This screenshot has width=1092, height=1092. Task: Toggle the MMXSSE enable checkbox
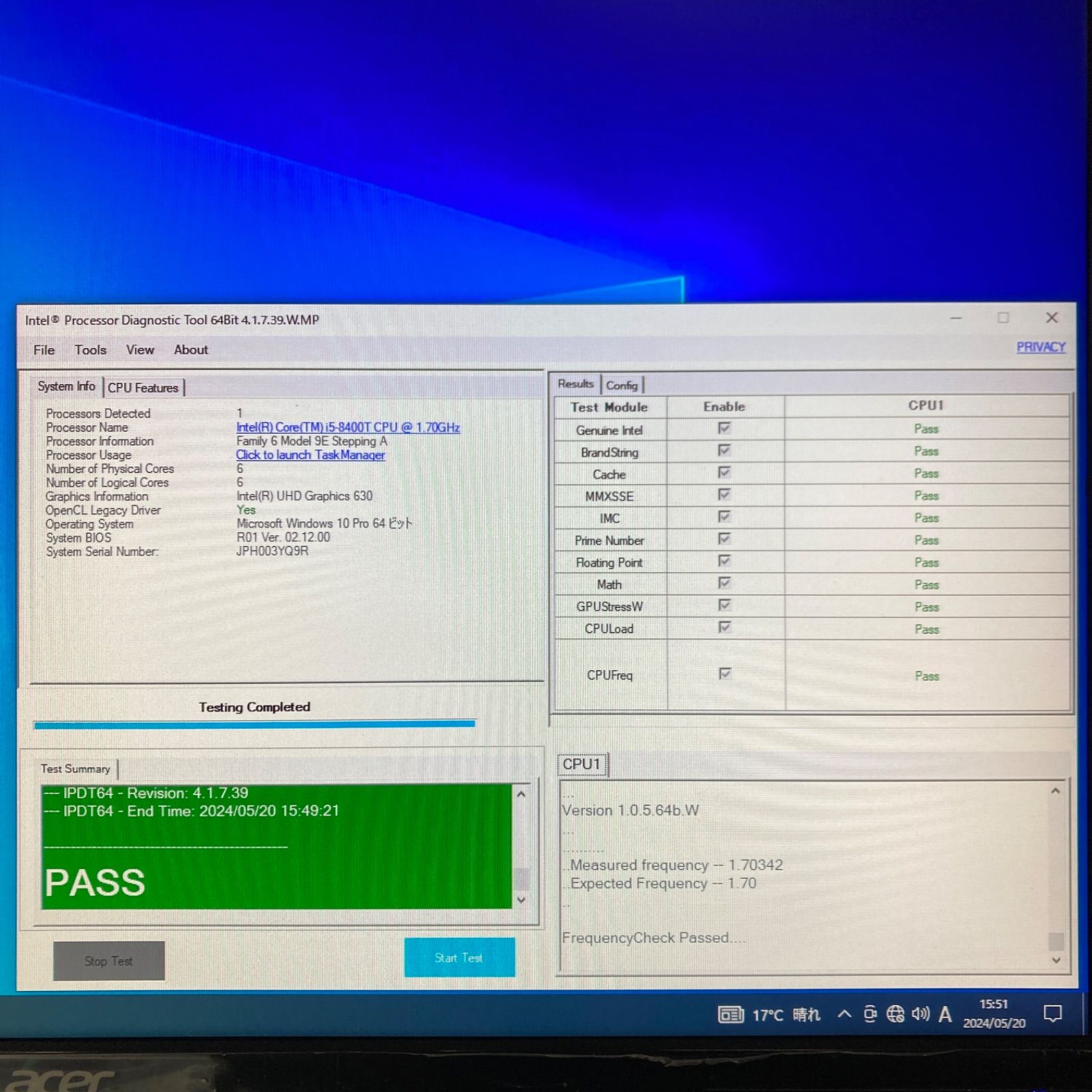[x=724, y=494]
